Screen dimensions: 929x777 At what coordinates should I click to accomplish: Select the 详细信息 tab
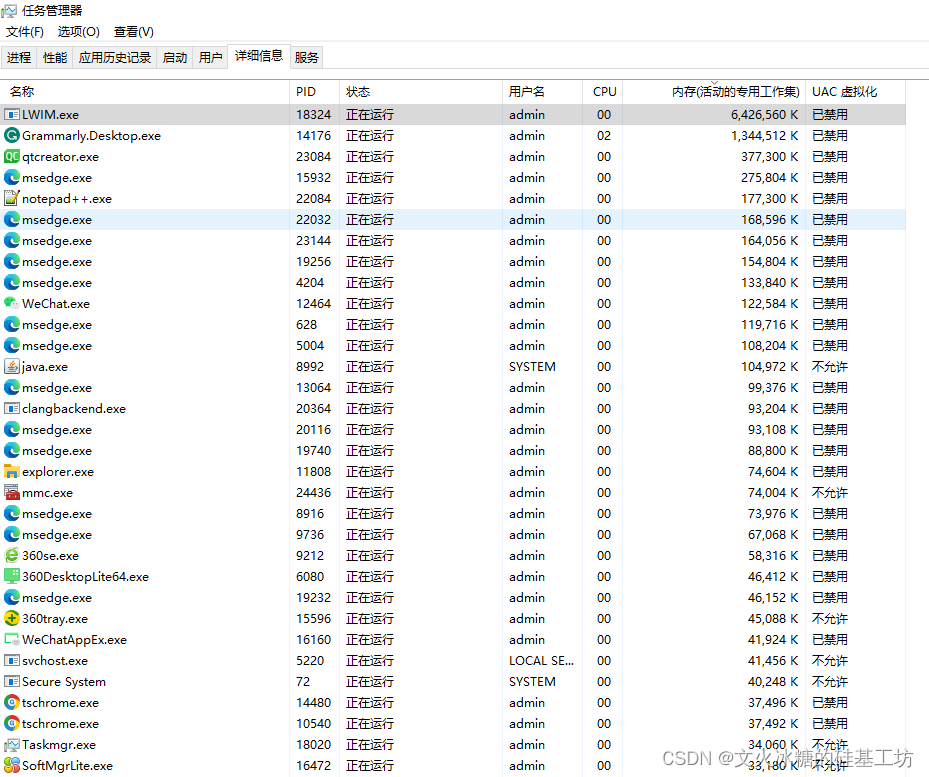point(259,56)
